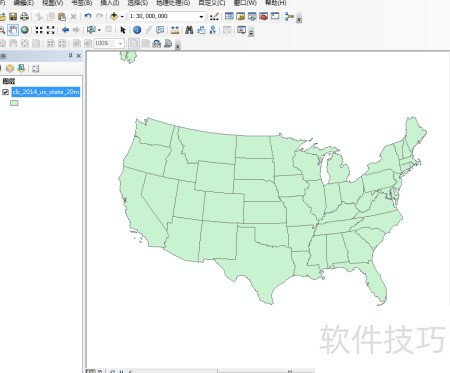450x373 pixels.
Task: Save the map document
Action: point(13,16)
